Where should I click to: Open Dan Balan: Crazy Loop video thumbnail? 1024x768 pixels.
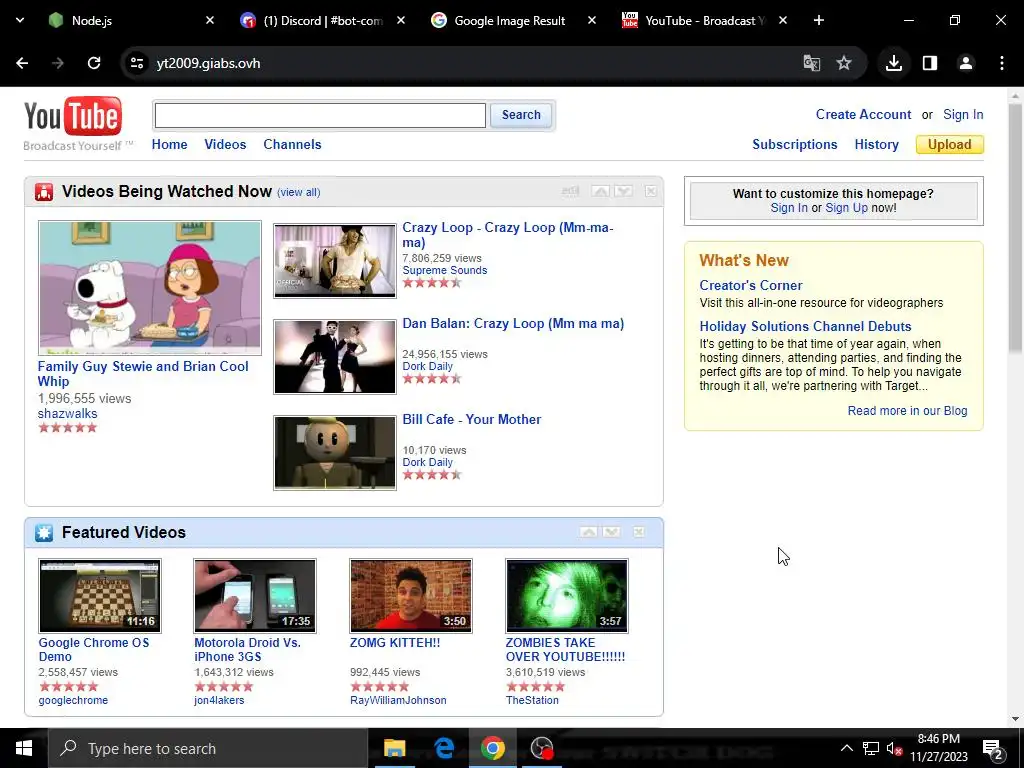pyautogui.click(x=334, y=357)
